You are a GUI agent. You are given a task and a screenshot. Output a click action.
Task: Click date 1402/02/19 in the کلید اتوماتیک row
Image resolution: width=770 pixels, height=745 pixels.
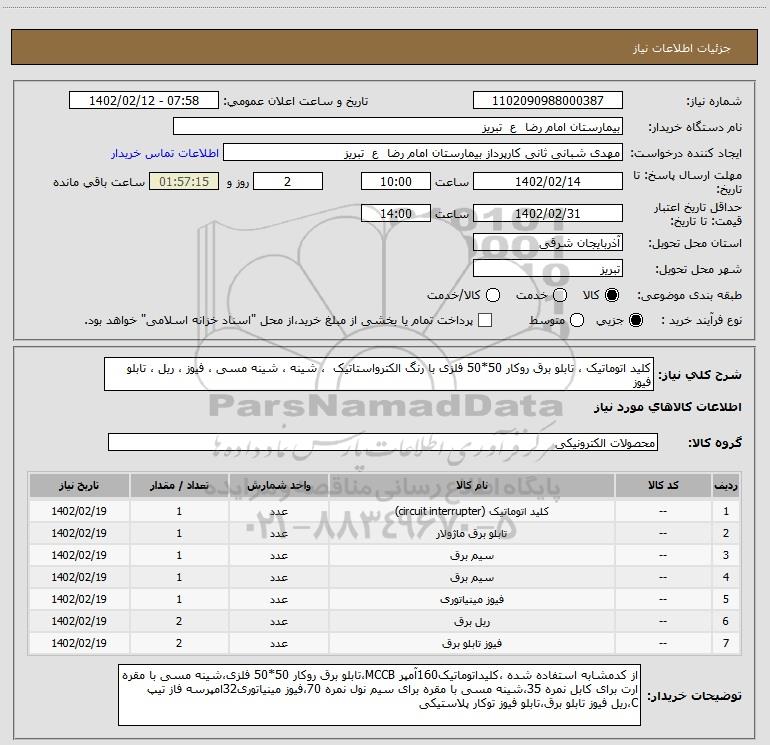[x=79, y=511]
